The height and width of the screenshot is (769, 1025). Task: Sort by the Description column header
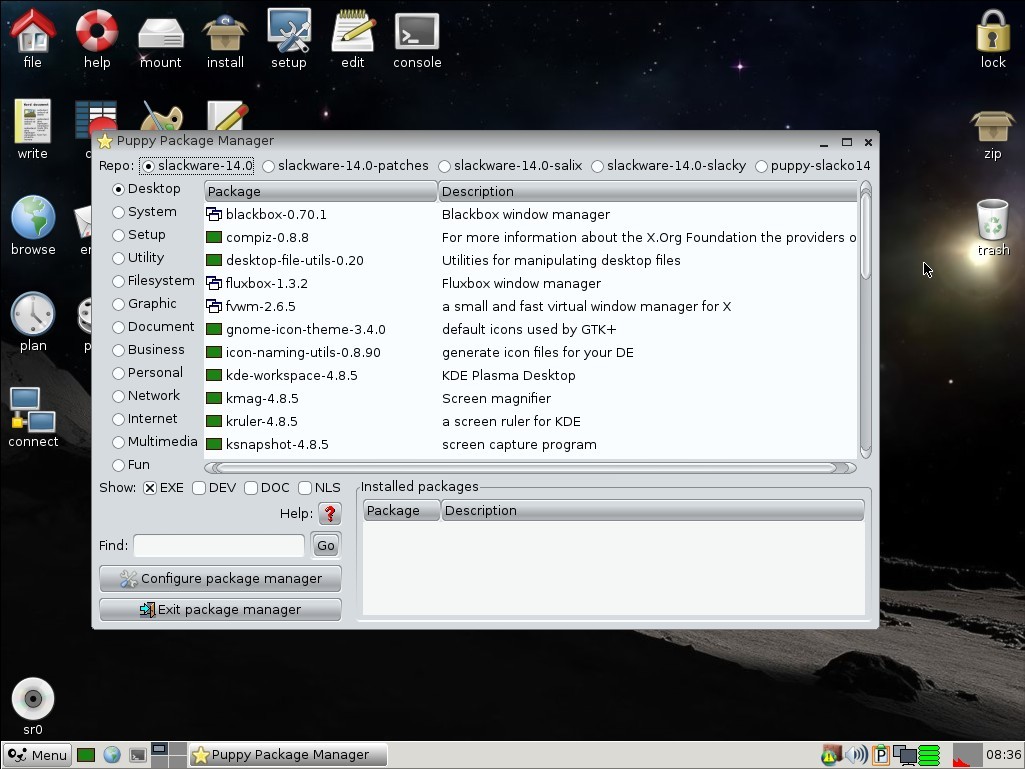click(647, 192)
